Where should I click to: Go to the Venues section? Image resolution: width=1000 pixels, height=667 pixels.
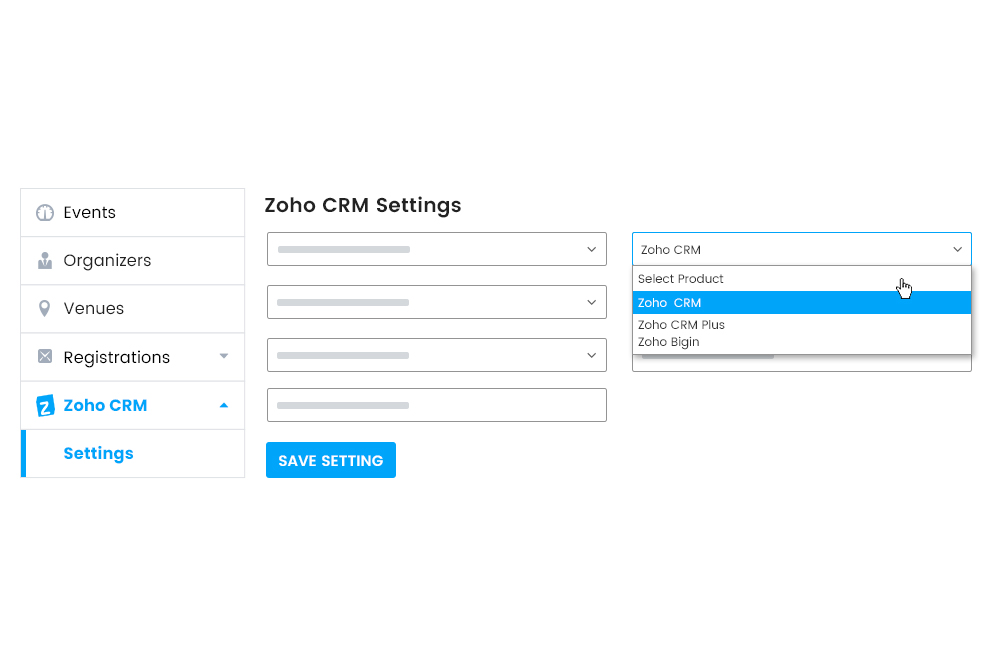(x=96, y=308)
